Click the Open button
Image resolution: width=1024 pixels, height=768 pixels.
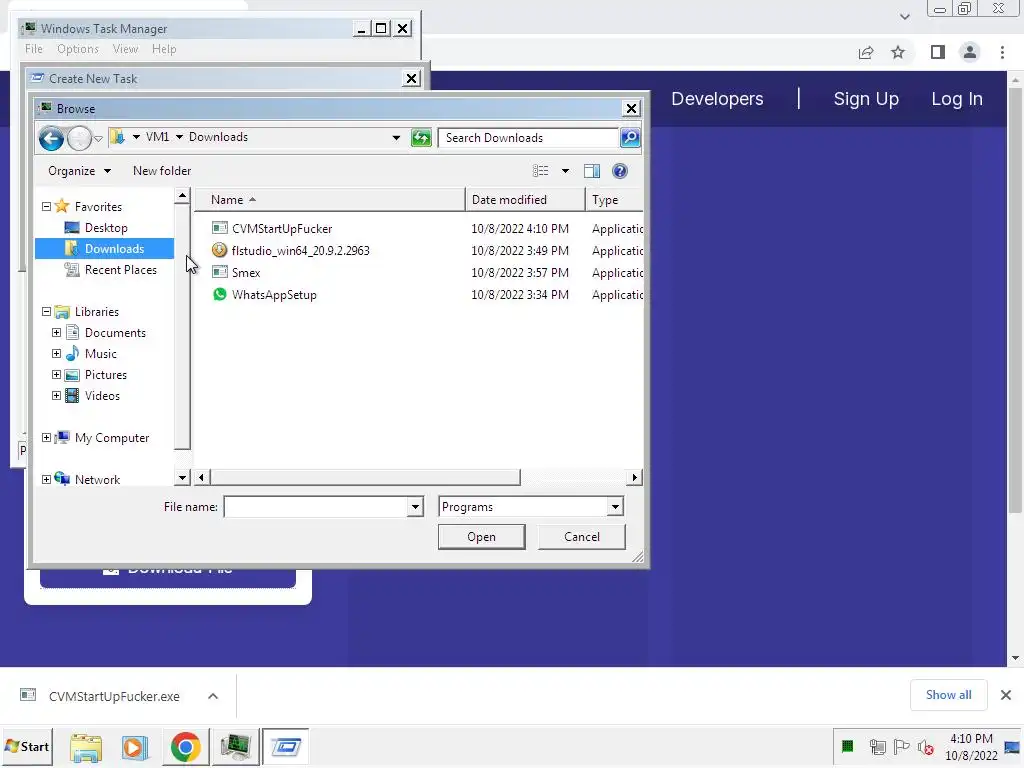coord(481,537)
